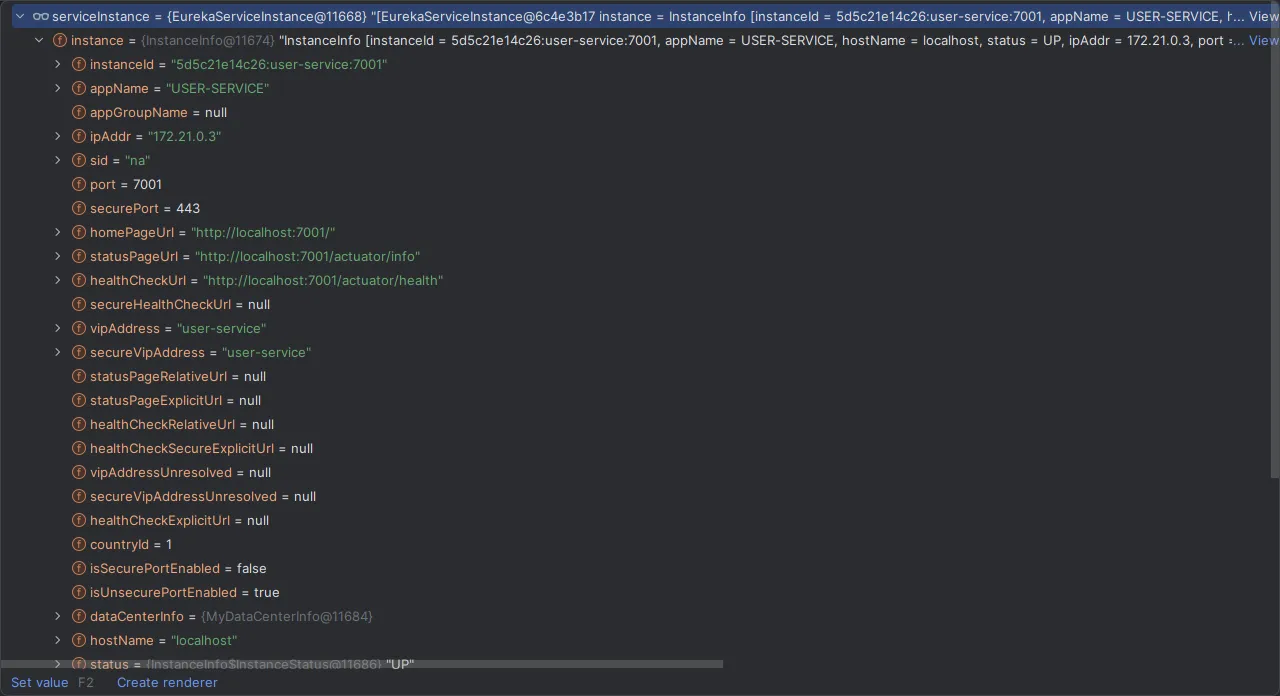Click the field icon next to instanceId
This screenshot has height=696, width=1280.
(x=79, y=64)
